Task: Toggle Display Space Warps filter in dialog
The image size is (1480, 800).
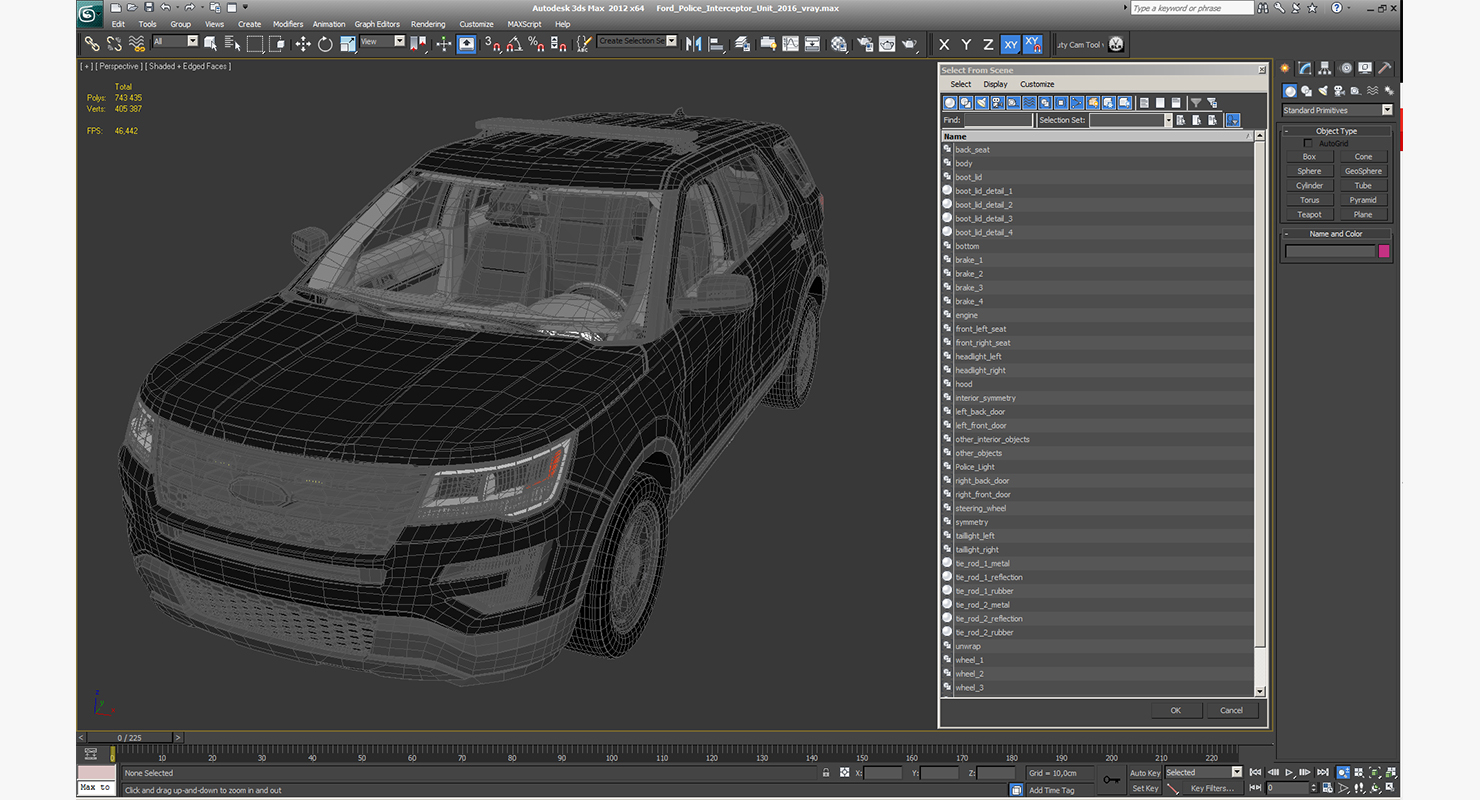Action: 1030,103
